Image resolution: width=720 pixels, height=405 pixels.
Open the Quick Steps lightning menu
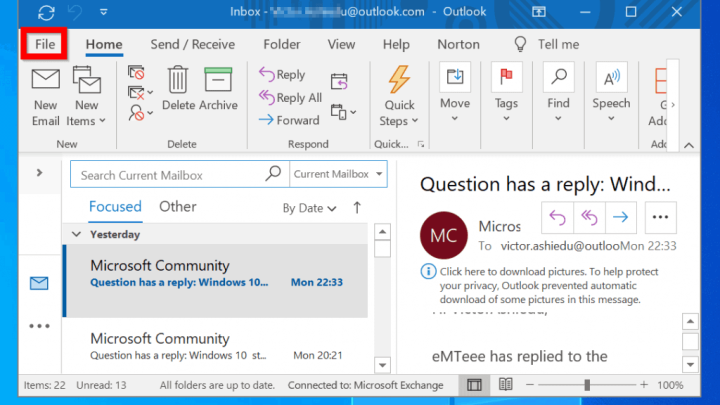coord(399,96)
